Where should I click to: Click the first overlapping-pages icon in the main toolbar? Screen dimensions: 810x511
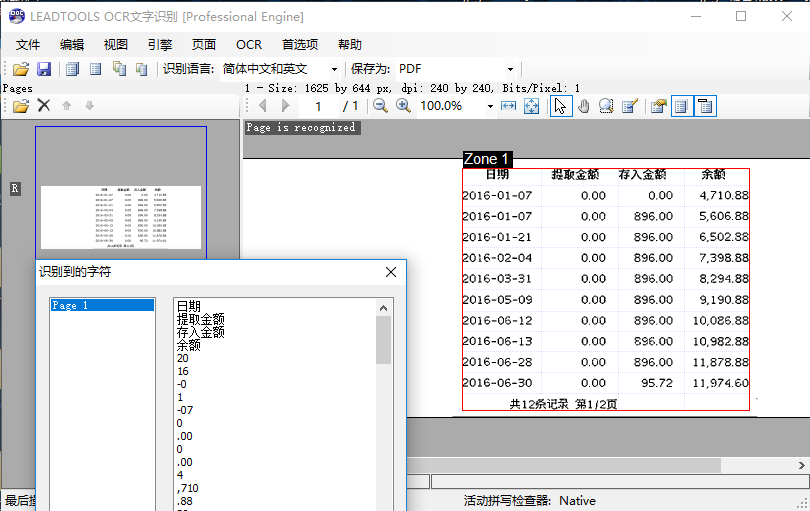(119, 69)
